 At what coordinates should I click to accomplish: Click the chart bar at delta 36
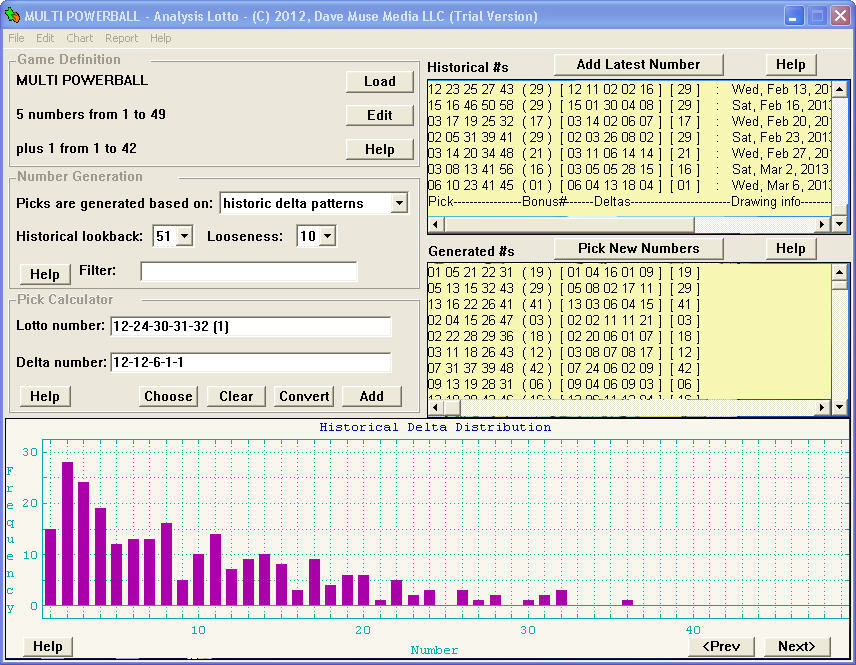pos(627,602)
